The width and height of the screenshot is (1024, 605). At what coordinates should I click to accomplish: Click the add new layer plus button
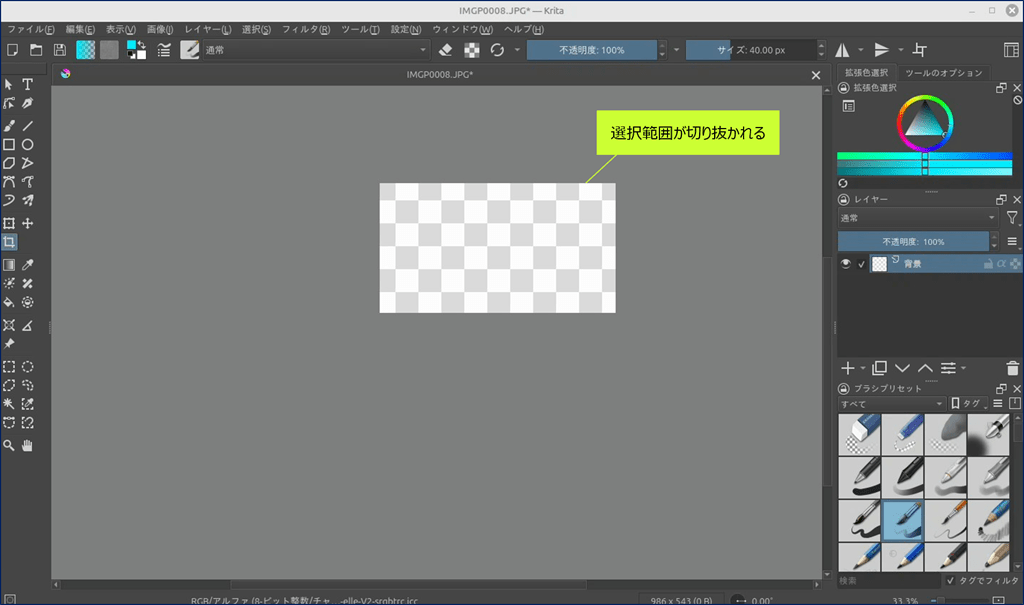(847, 368)
